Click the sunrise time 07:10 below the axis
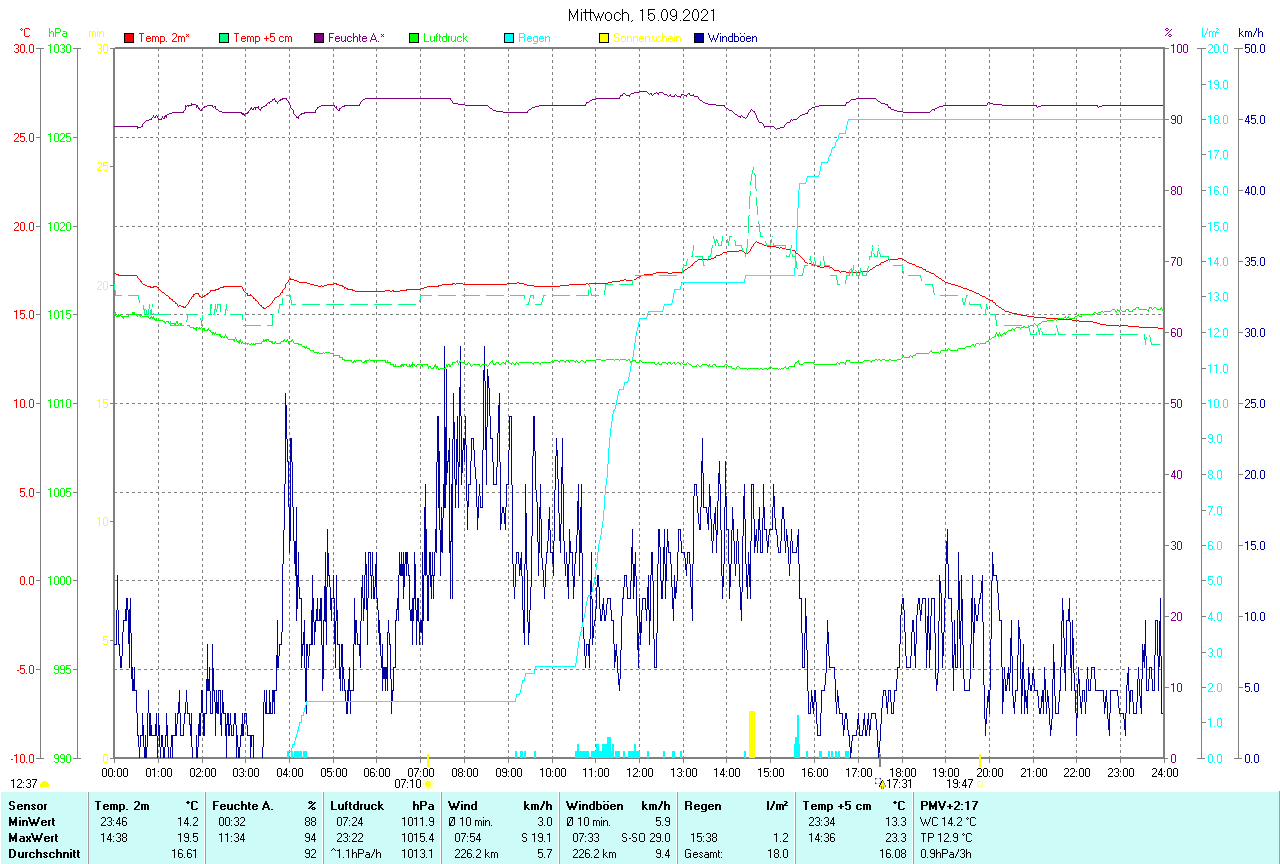This screenshot has width=1280, height=864. 408,784
